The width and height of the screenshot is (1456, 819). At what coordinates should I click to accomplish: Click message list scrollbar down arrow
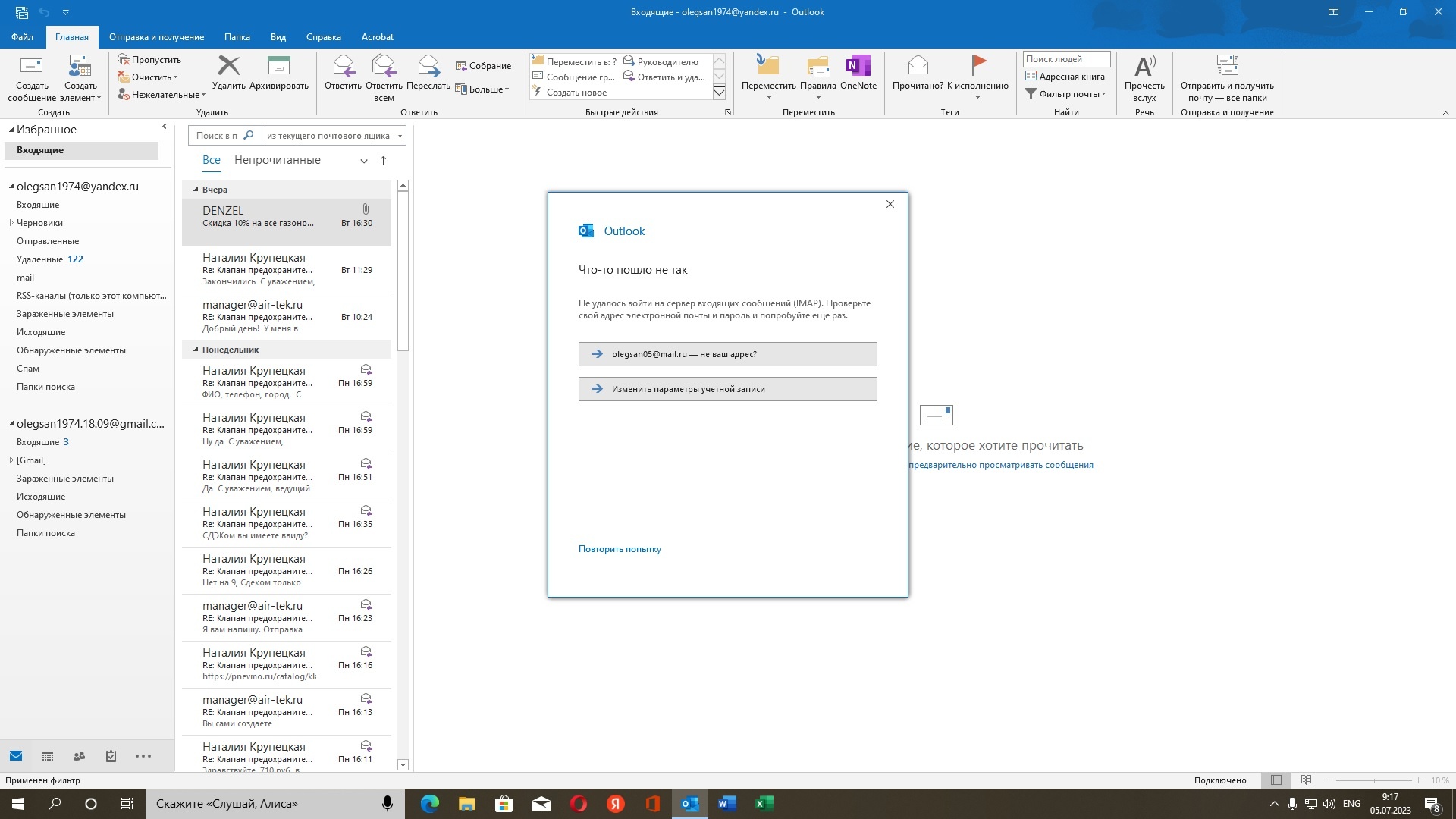coord(403,765)
